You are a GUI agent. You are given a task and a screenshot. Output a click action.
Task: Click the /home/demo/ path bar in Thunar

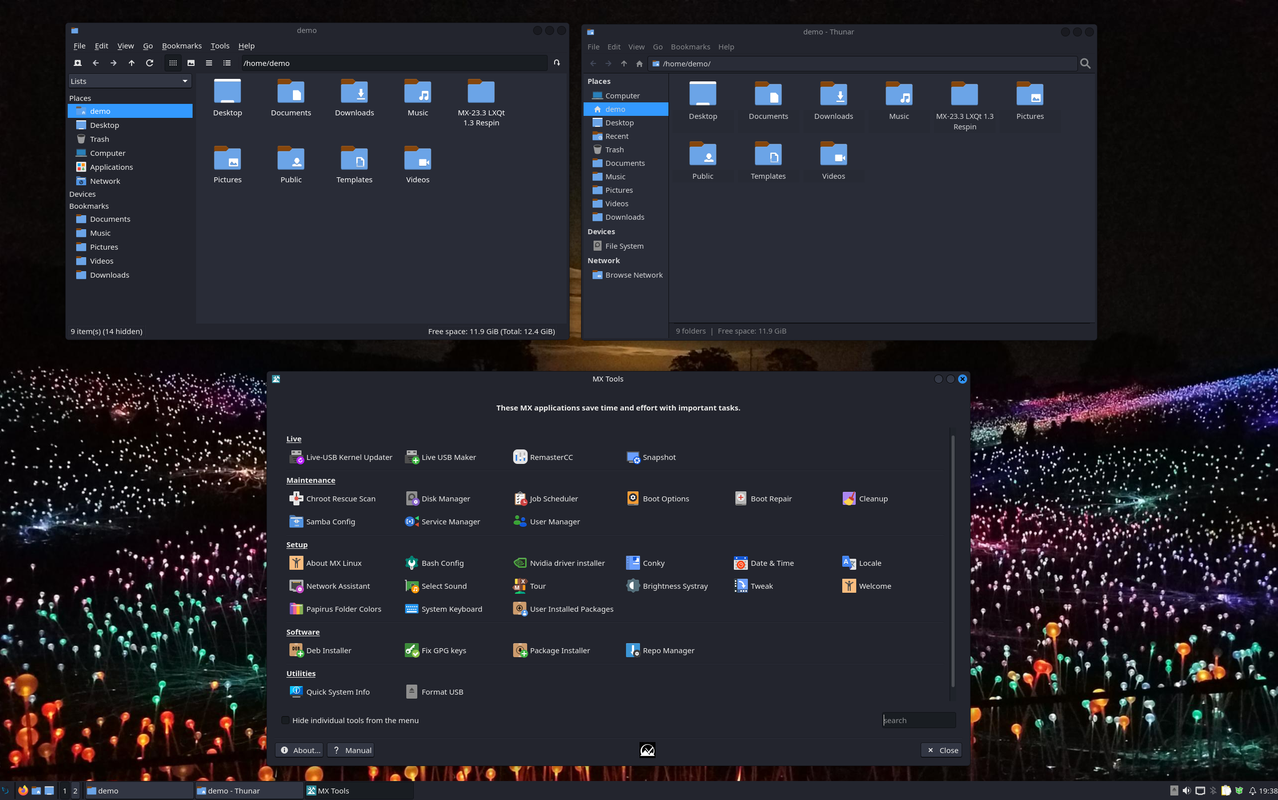[862, 63]
